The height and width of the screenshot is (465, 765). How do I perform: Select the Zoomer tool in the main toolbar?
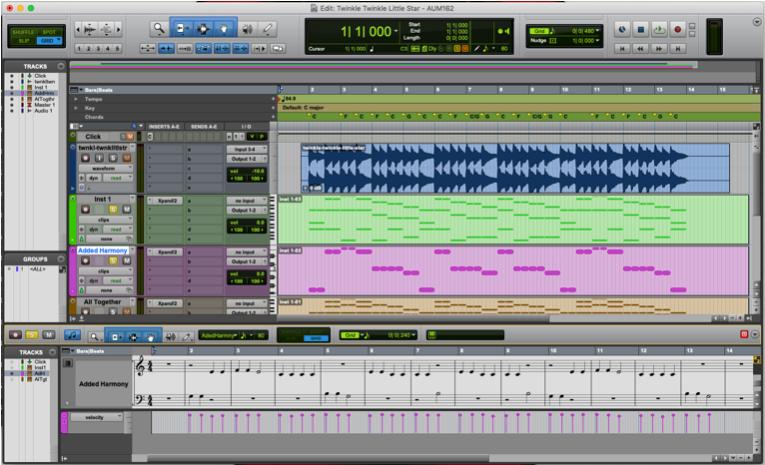[159, 29]
